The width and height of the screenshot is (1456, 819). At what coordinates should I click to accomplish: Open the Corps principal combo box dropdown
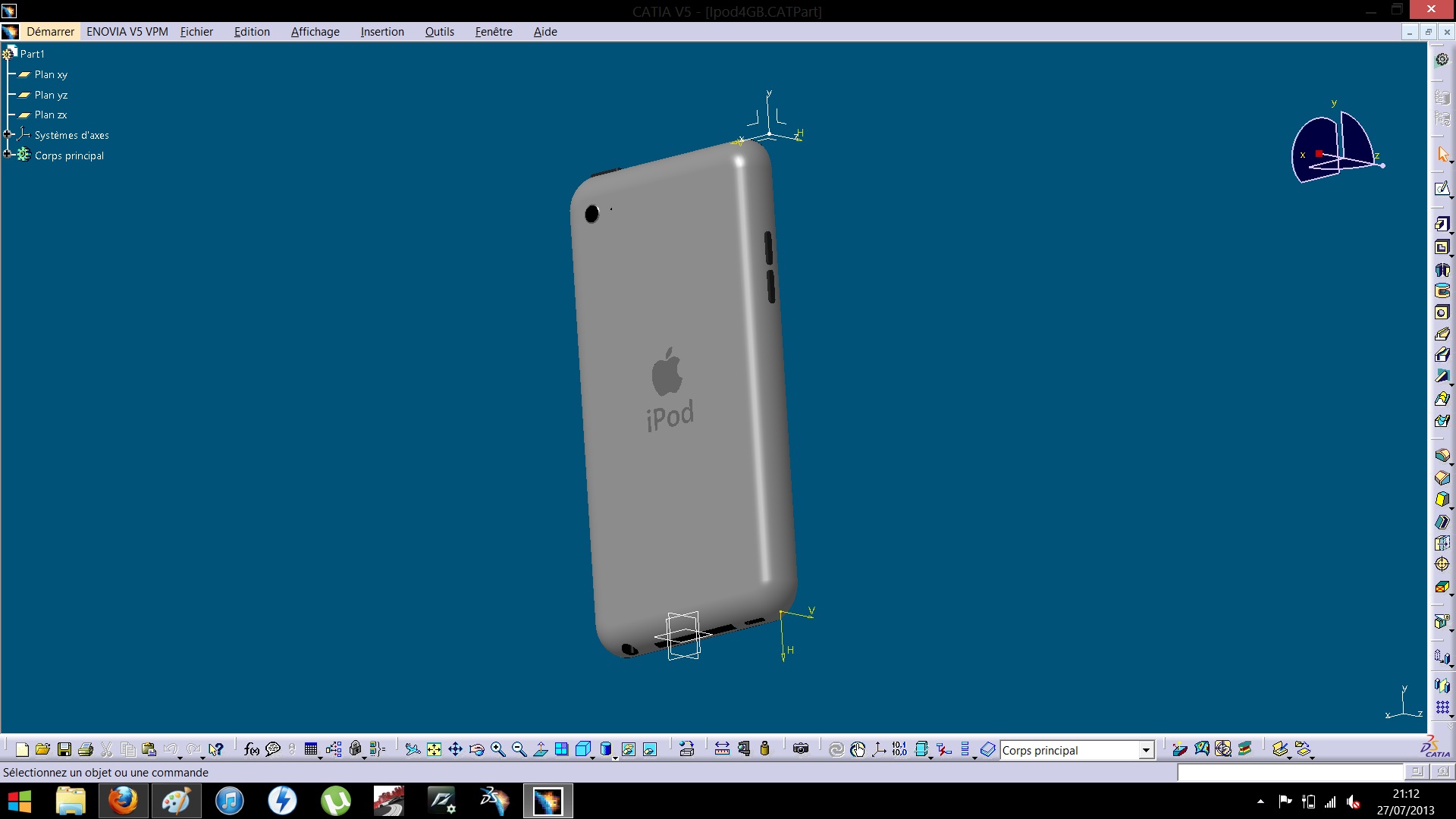(1146, 750)
